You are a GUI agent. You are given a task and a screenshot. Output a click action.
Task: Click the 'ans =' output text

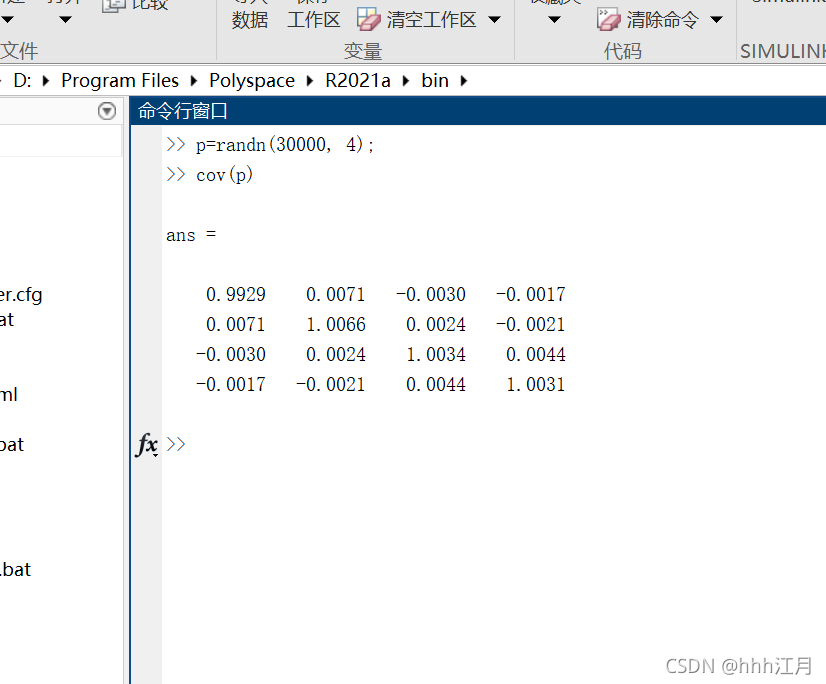191,235
